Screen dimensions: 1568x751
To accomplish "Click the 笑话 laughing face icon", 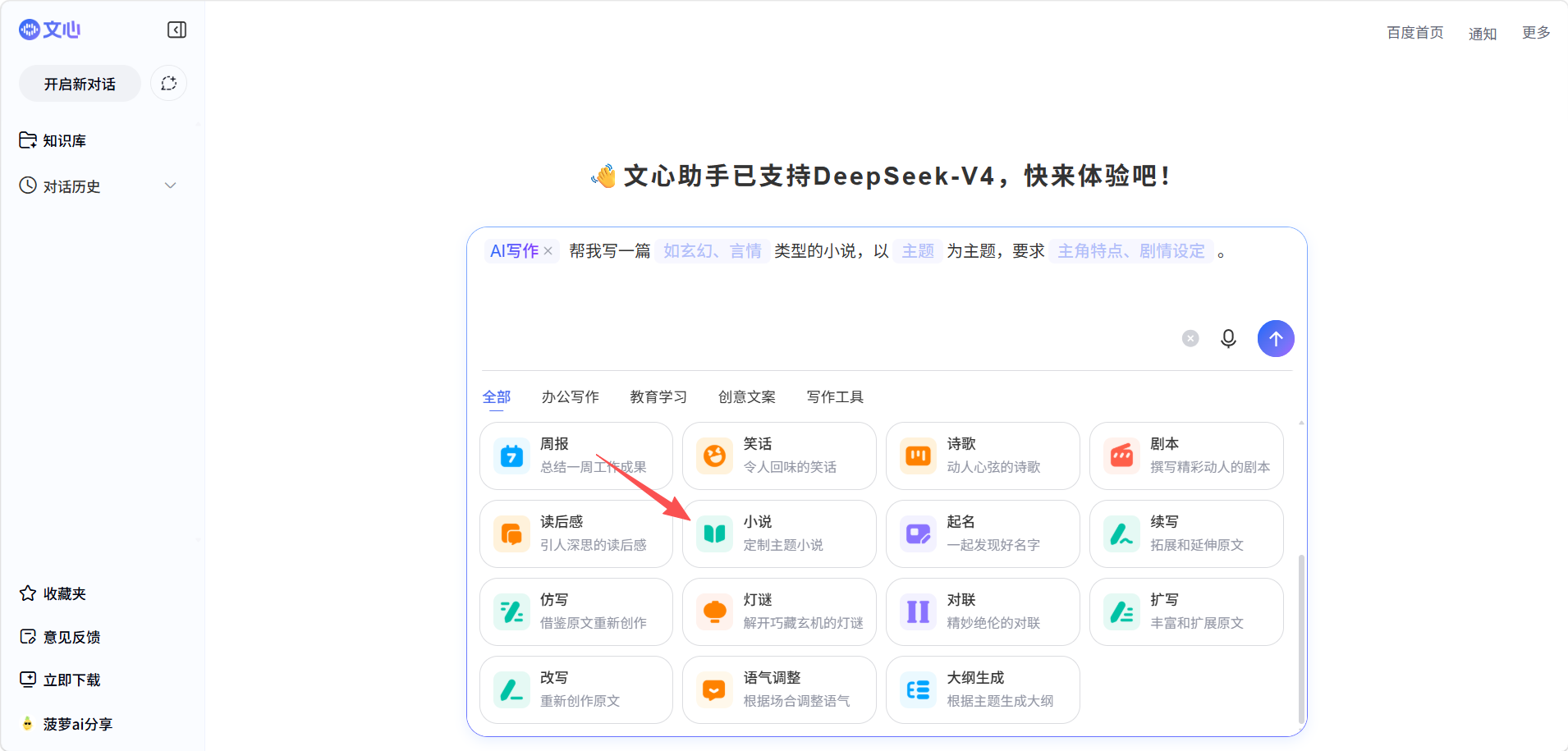I will click(715, 456).
